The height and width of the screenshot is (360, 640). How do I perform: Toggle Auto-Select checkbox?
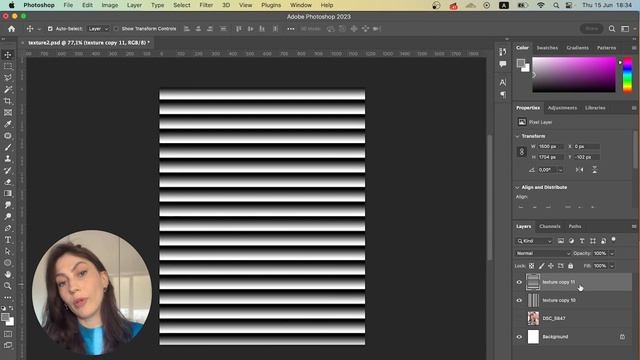point(50,29)
